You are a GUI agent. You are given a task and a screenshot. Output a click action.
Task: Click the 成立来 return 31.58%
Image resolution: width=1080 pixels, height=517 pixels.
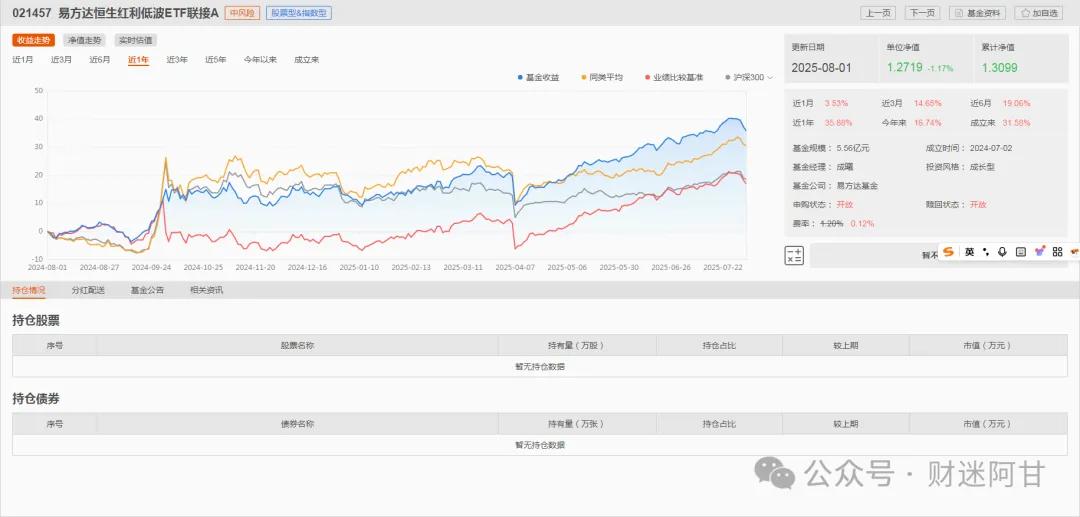pyautogui.click(x=1017, y=123)
